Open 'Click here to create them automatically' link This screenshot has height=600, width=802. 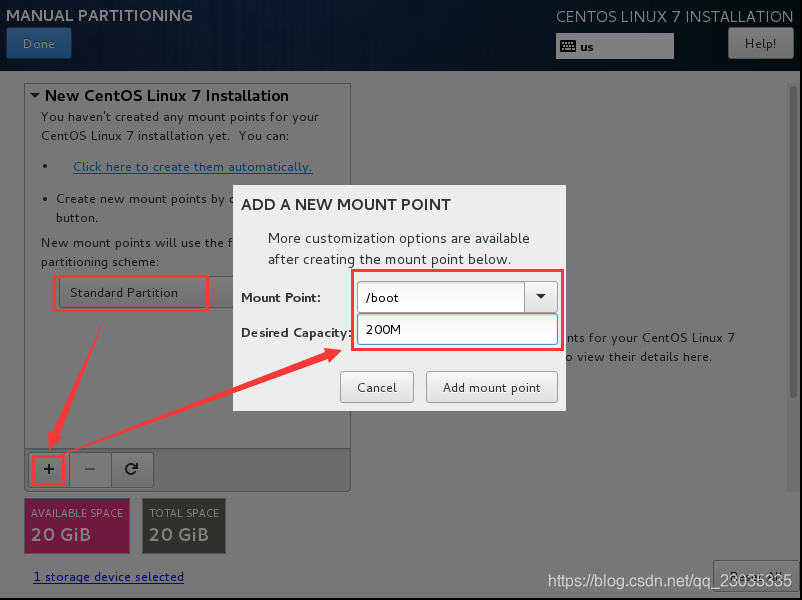coord(193,167)
